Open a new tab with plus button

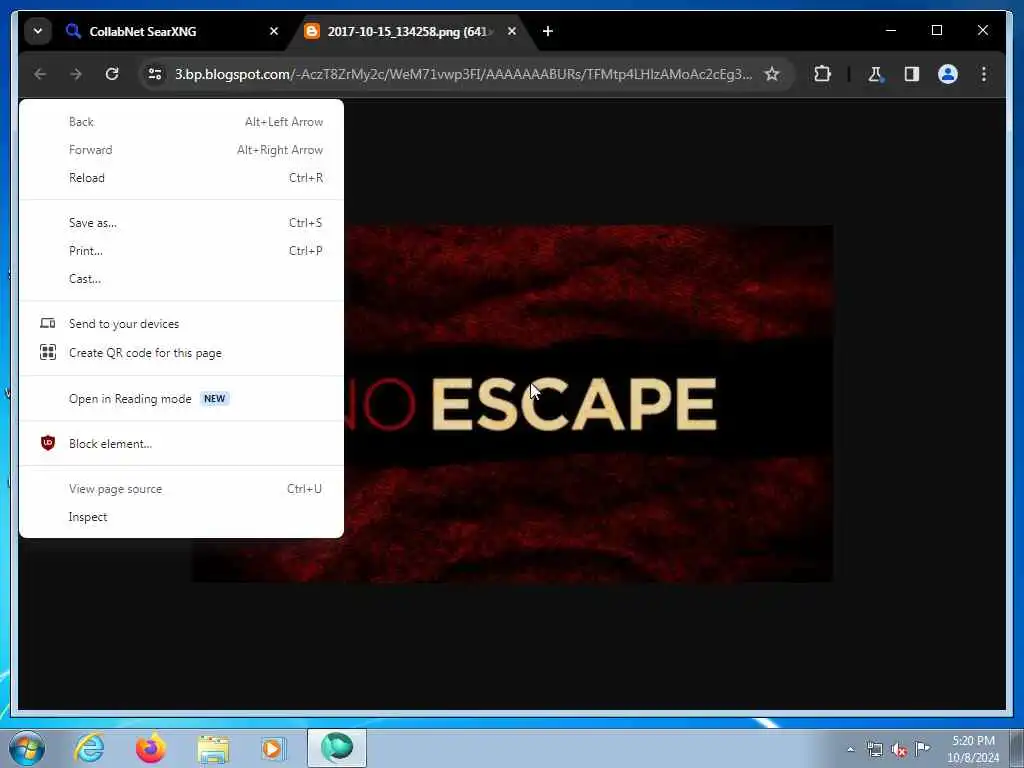coord(548,31)
